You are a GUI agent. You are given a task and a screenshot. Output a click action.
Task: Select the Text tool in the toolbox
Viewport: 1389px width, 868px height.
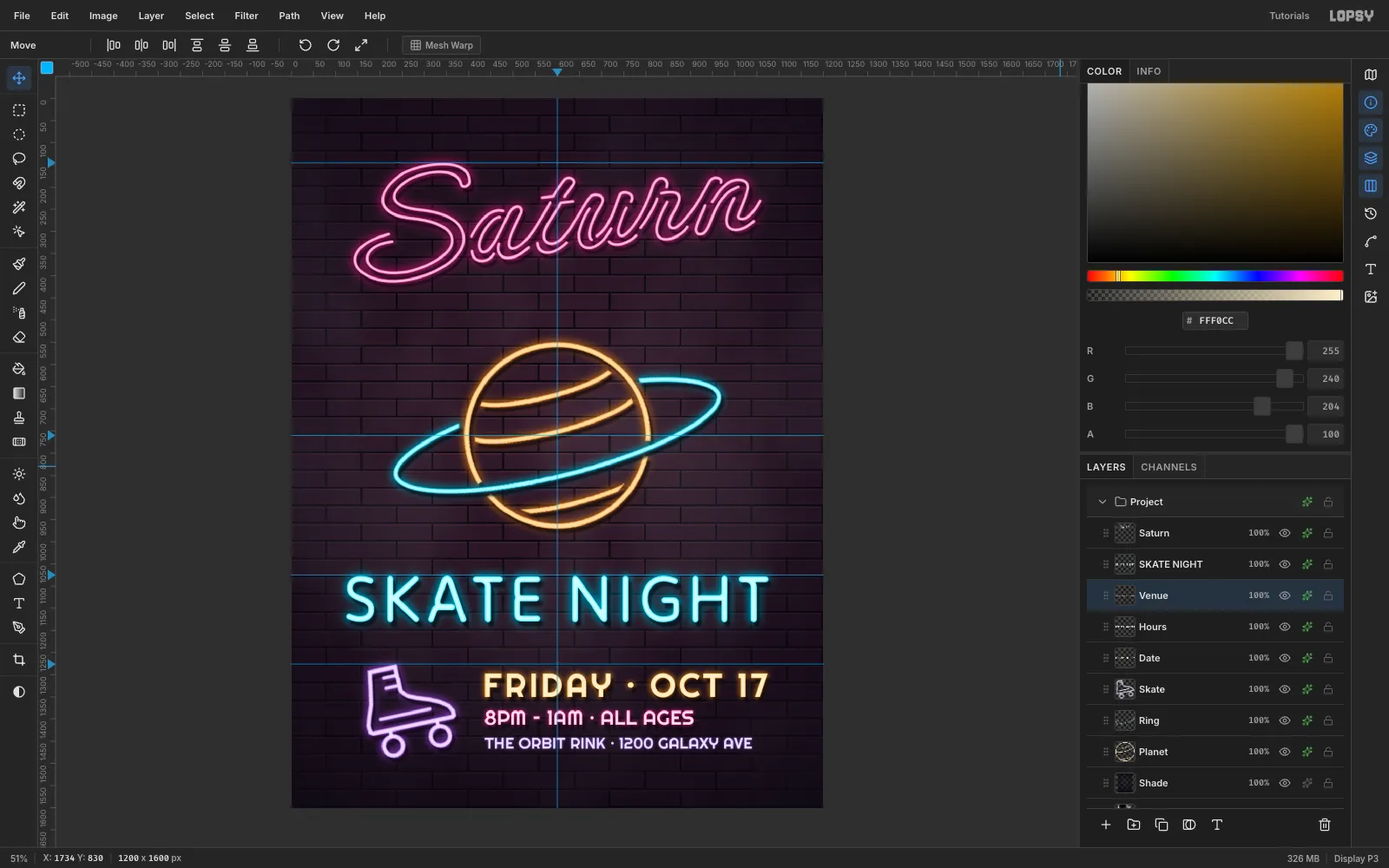(18, 603)
